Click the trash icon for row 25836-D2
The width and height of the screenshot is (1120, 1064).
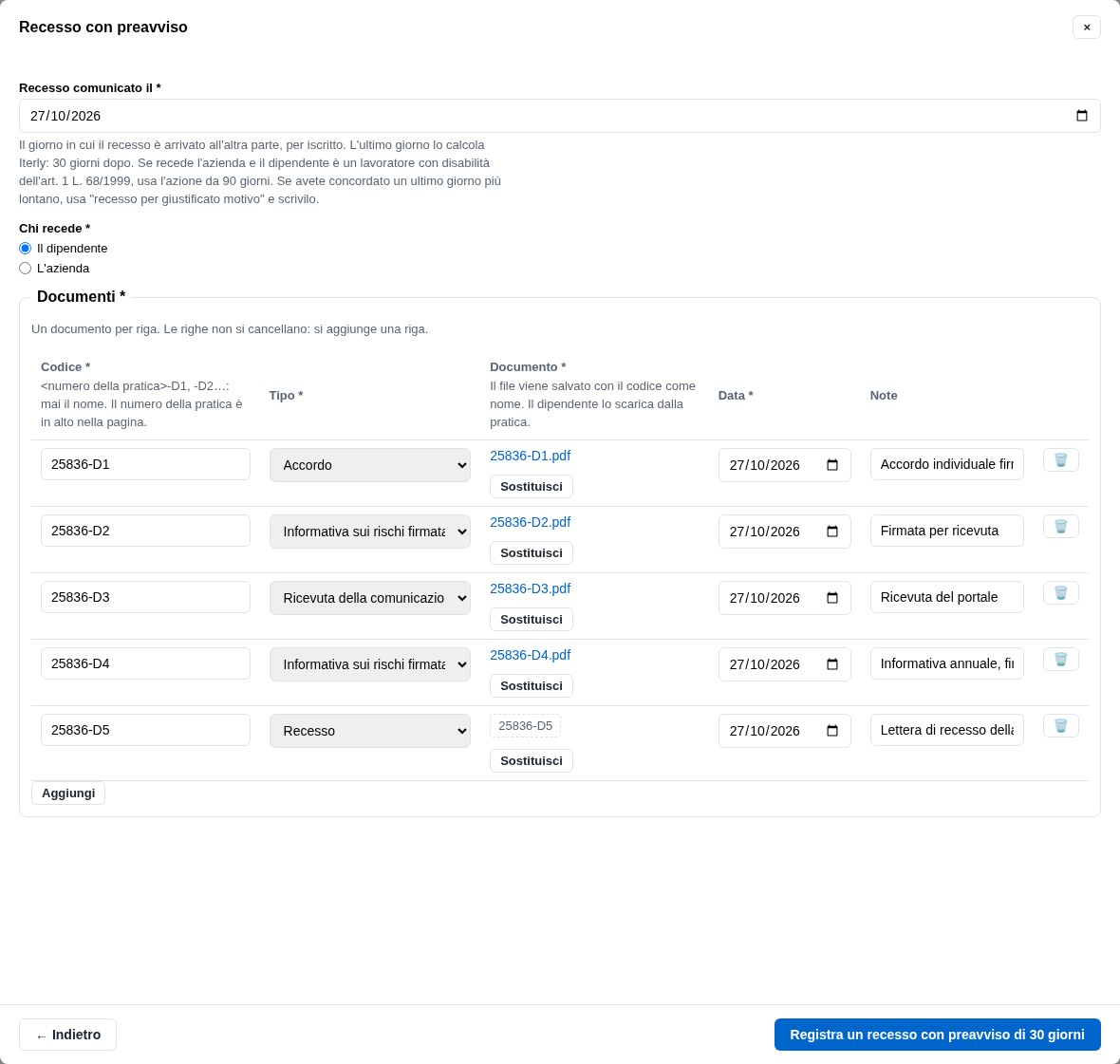point(1061,526)
